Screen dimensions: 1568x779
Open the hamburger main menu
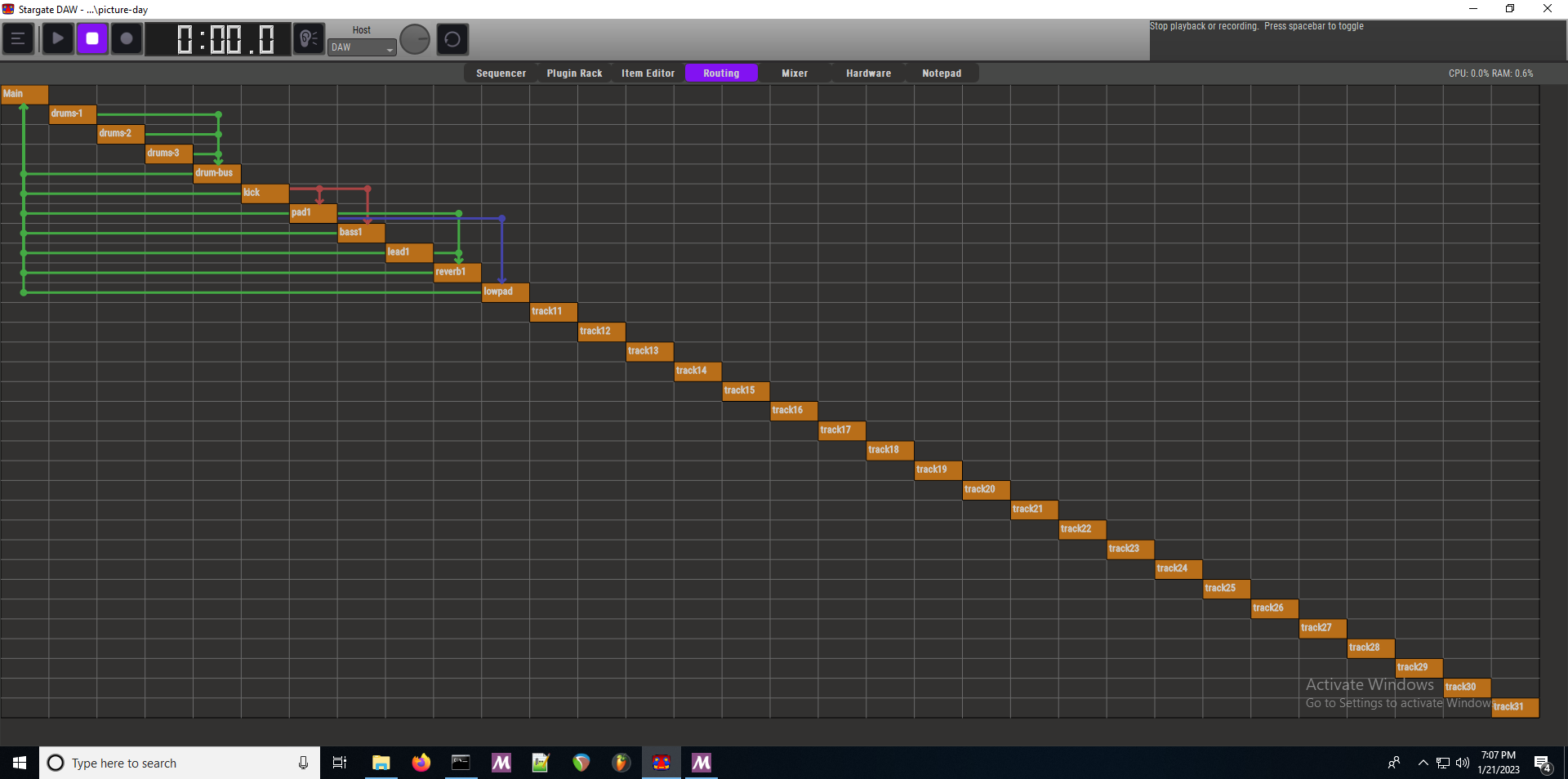coord(18,39)
